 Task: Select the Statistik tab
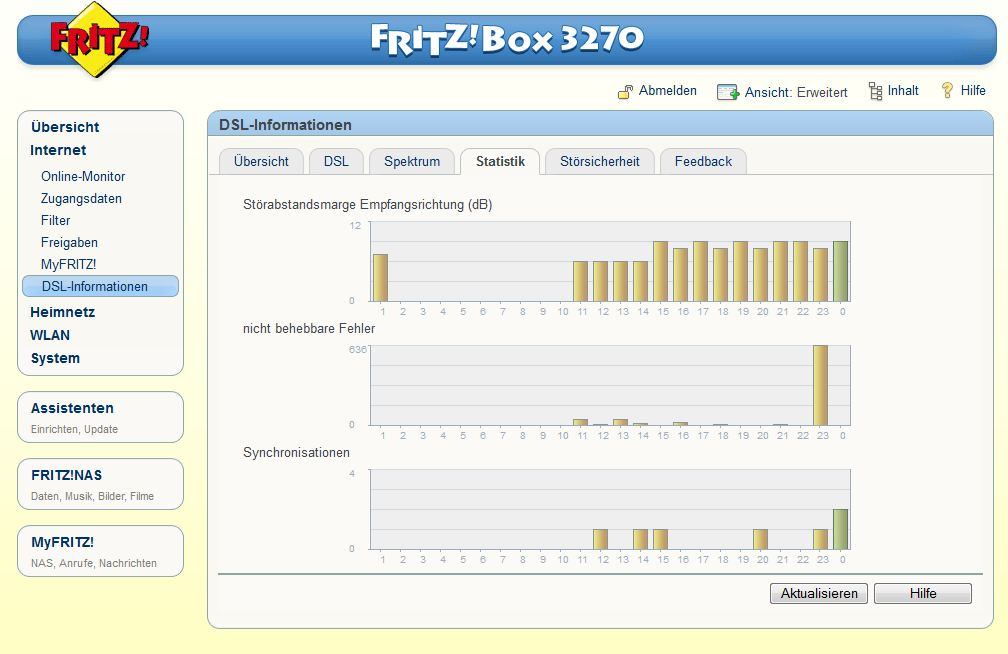(x=500, y=161)
